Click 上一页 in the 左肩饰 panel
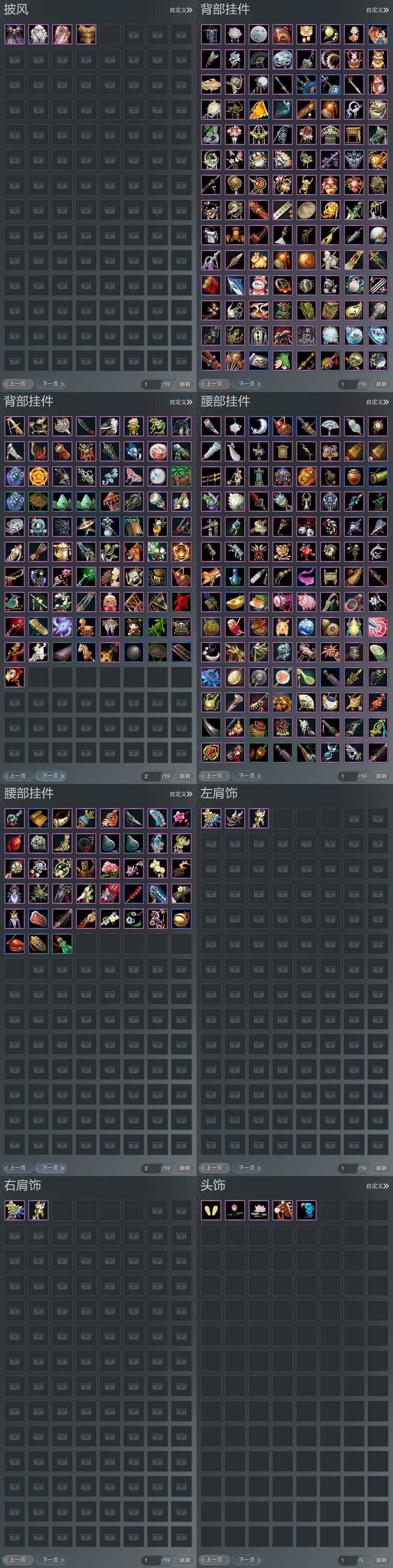This screenshot has width=393, height=1568. (213, 1168)
